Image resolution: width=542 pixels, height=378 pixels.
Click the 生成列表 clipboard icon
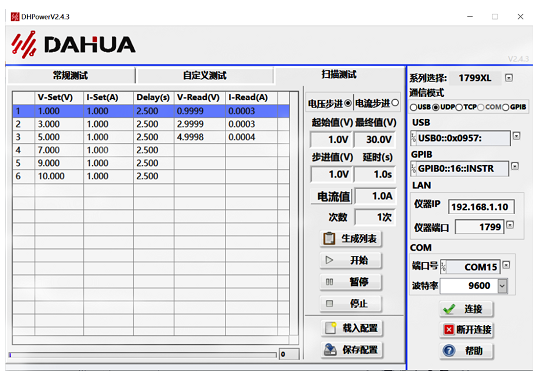click(x=329, y=238)
